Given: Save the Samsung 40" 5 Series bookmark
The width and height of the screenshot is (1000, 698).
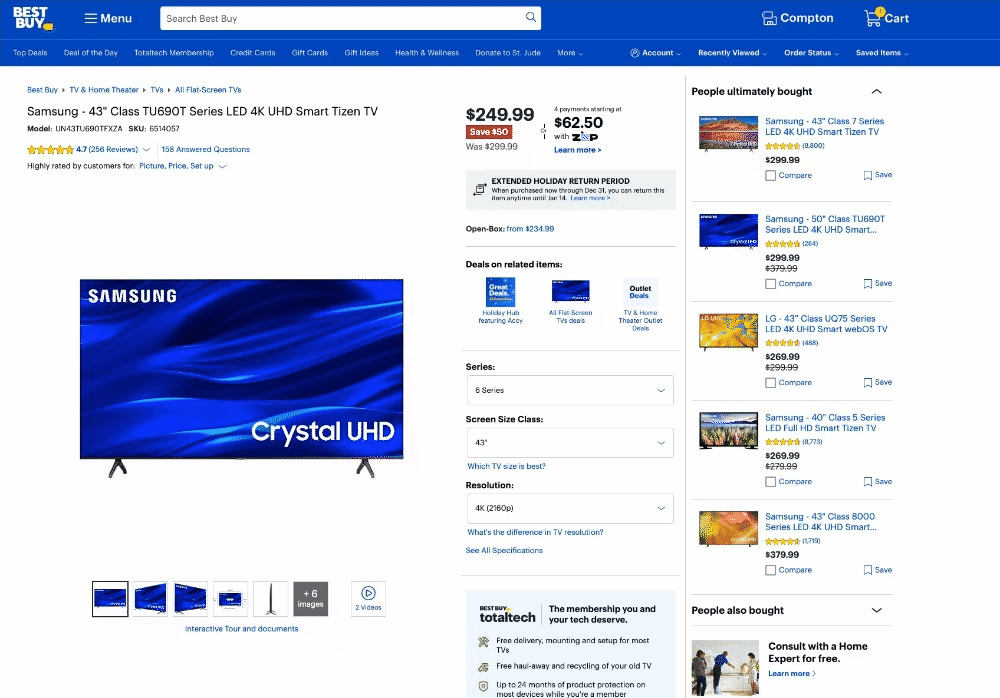Looking at the screenshot, I should pos(878,482).
